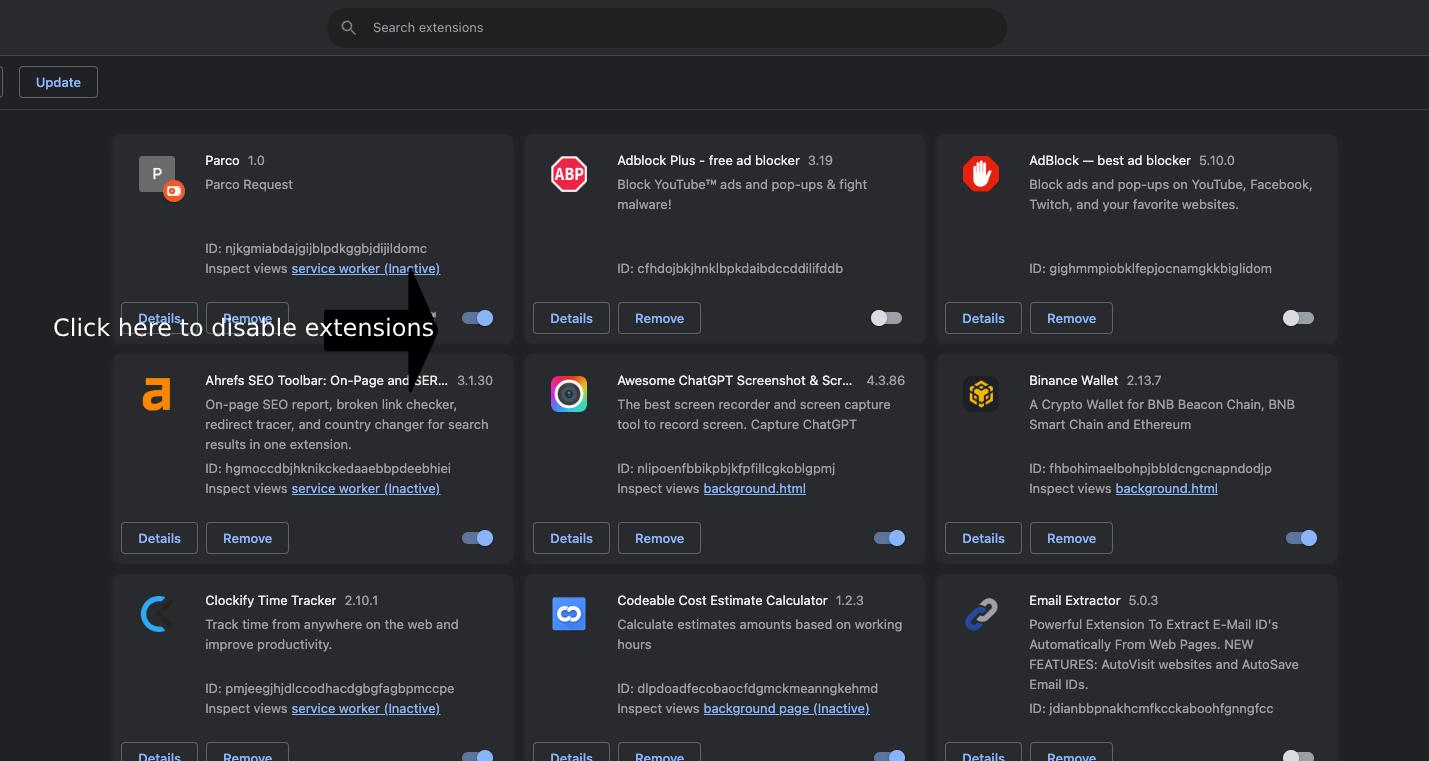The image size is (1429, 761).
Task: Inspect the Binance Wallet background.html view
Action: (1166, 488)
